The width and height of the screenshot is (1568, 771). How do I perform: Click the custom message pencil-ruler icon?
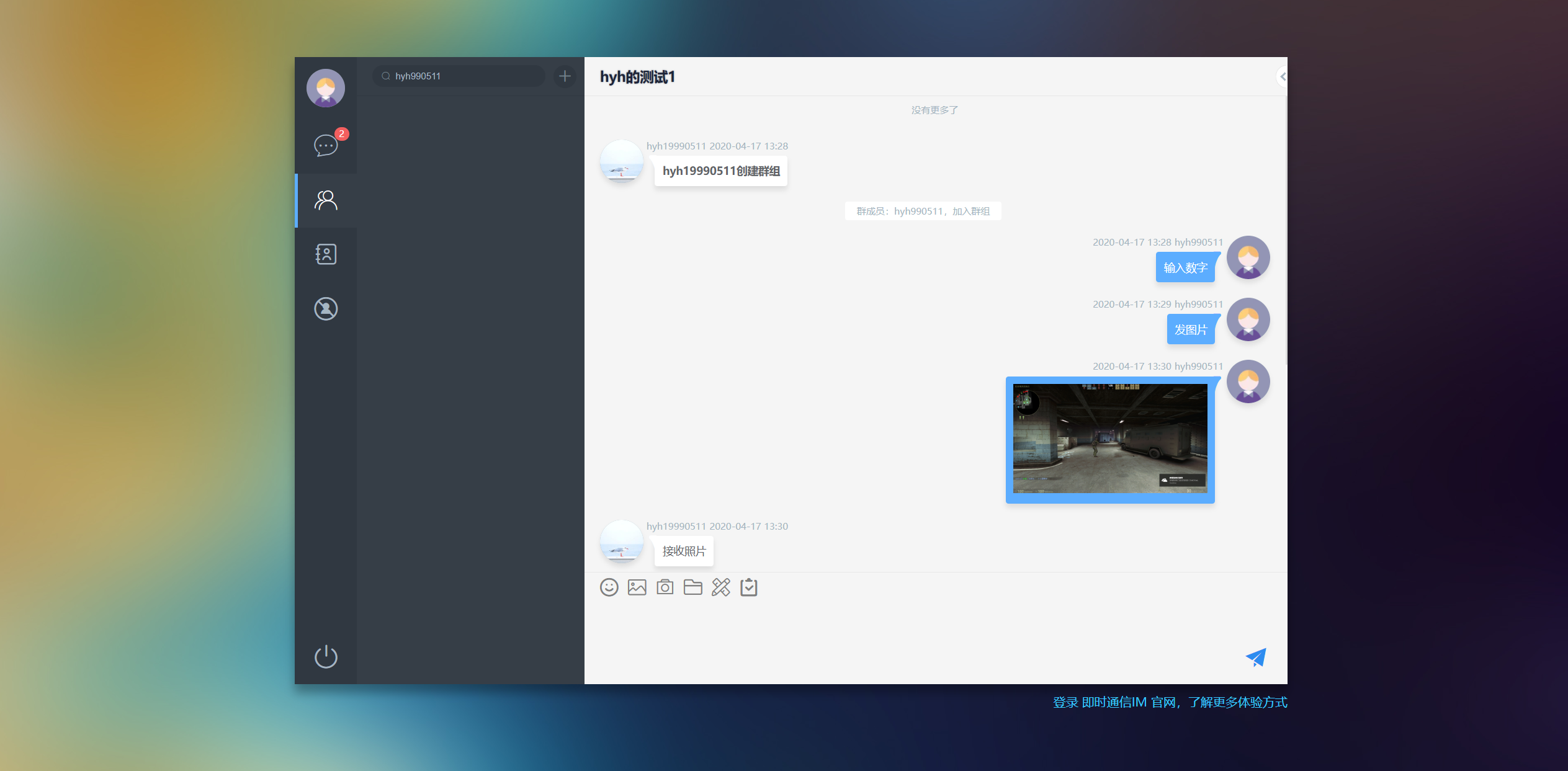(720, 587)
